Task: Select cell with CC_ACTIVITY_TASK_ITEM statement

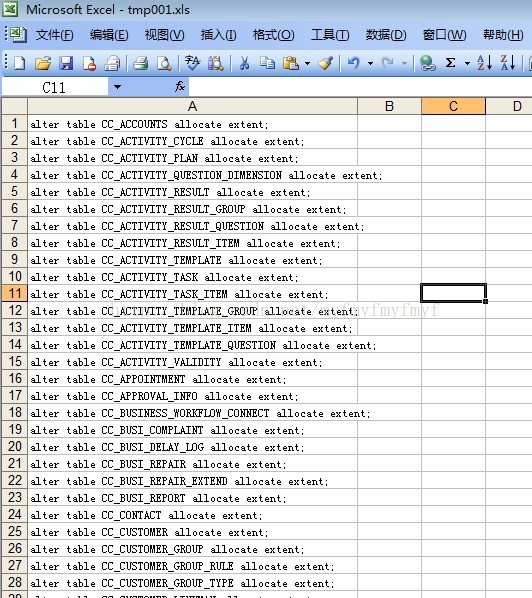Action: tap(193, 294)
